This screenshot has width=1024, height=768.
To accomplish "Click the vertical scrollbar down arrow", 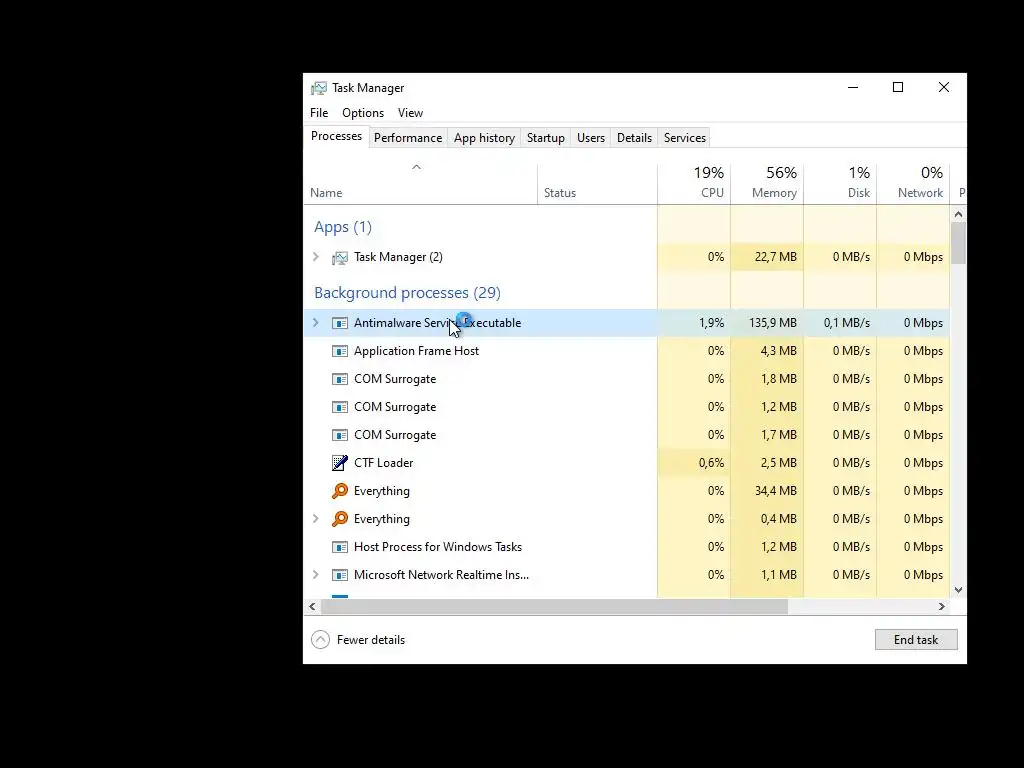I will click(x=958, y=590).
